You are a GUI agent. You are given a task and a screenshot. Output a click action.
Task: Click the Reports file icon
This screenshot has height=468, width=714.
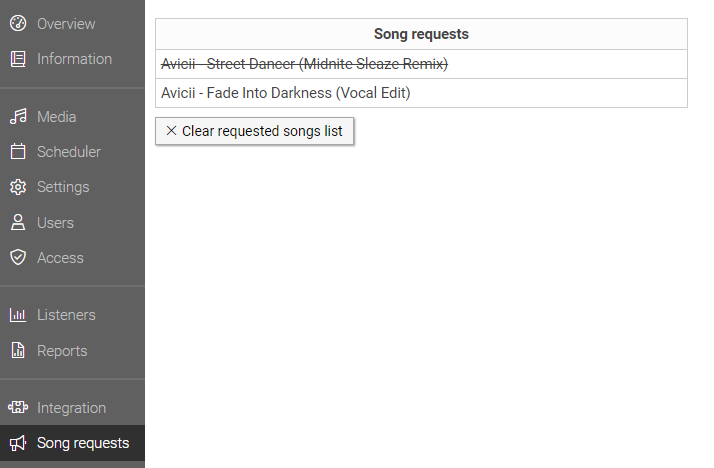pyautogui.click(x=18, y=351)
